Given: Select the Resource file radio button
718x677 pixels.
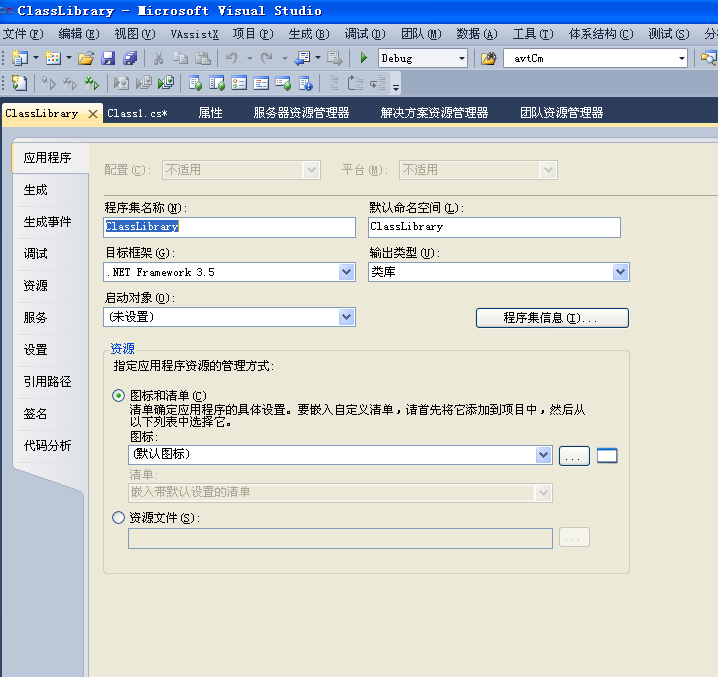Looking at the screenshot, I should tap(118, 518).
